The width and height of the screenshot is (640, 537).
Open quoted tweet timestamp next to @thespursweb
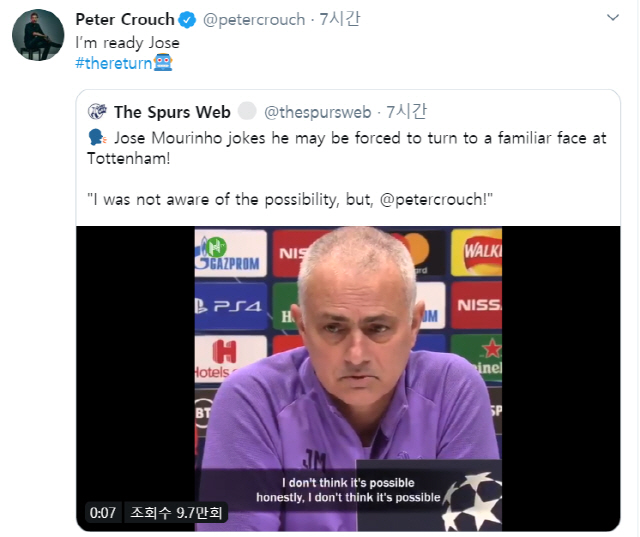[x=406, y=111]
